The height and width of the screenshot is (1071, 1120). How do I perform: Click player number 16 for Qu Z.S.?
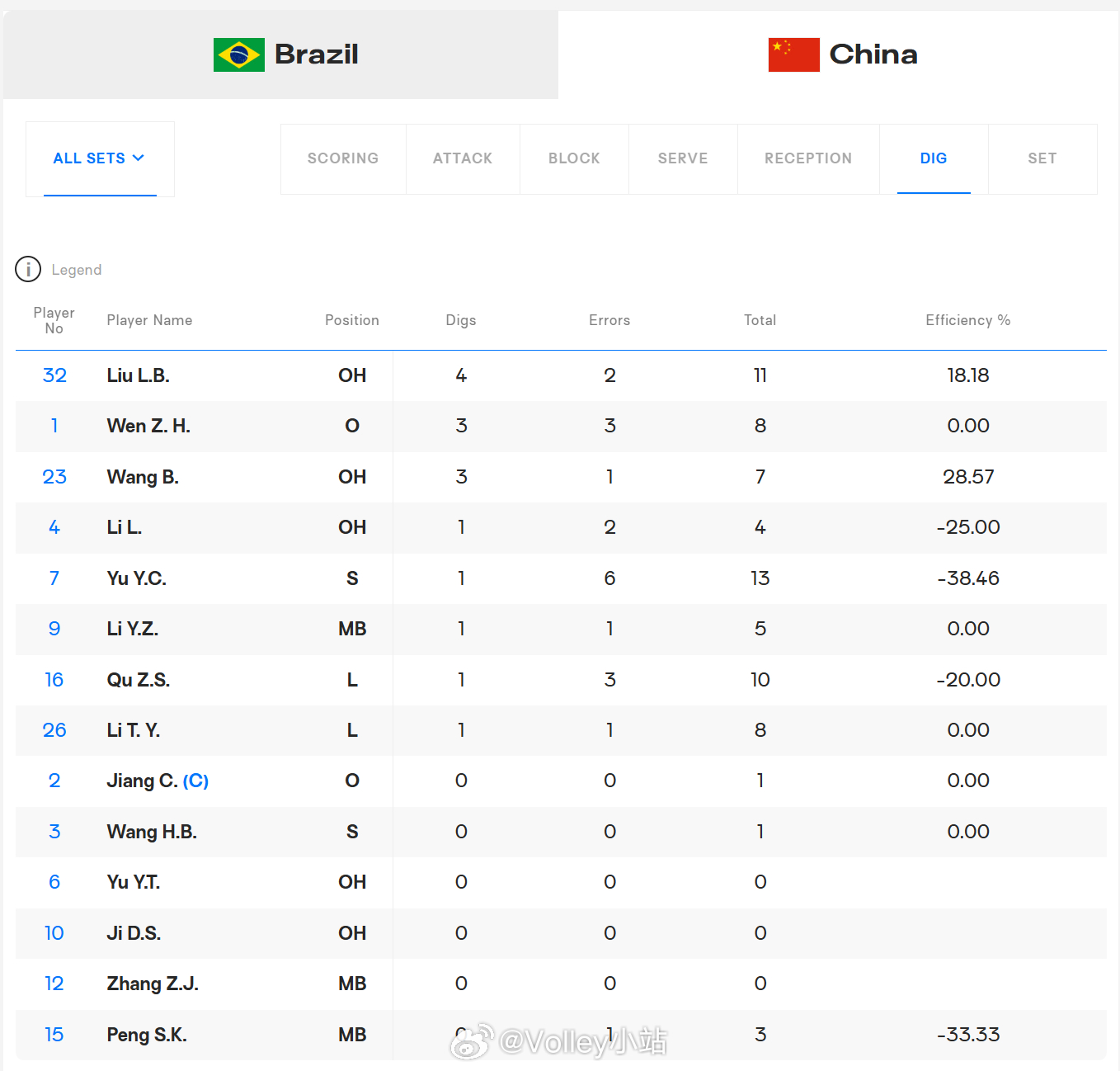coord(54,680)
